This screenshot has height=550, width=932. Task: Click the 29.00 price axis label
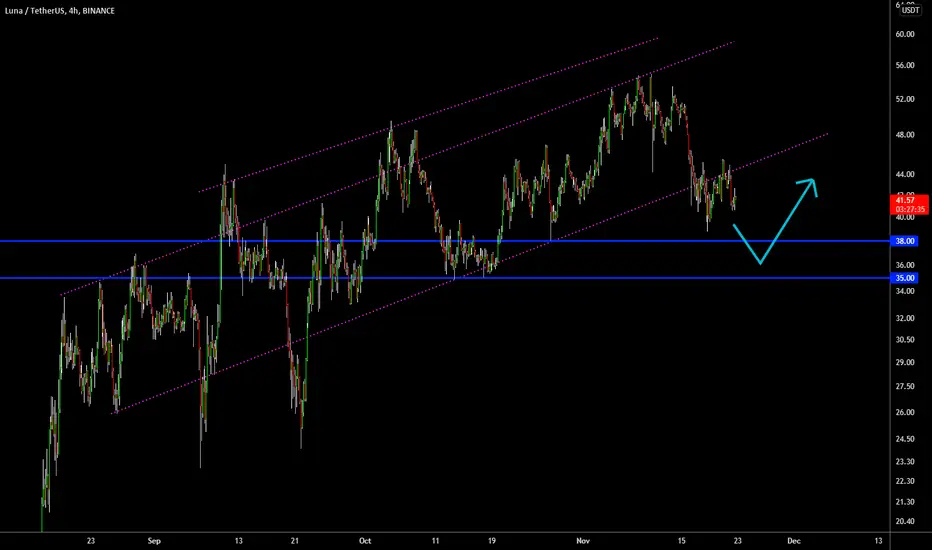pyautogui.click(x=905, y=363)
